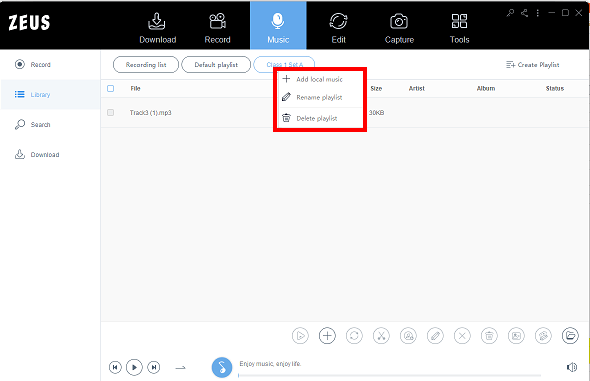Click the volume speaker icon
The width and height of the screenshot is (590, 381).
(x=572, y=367)
